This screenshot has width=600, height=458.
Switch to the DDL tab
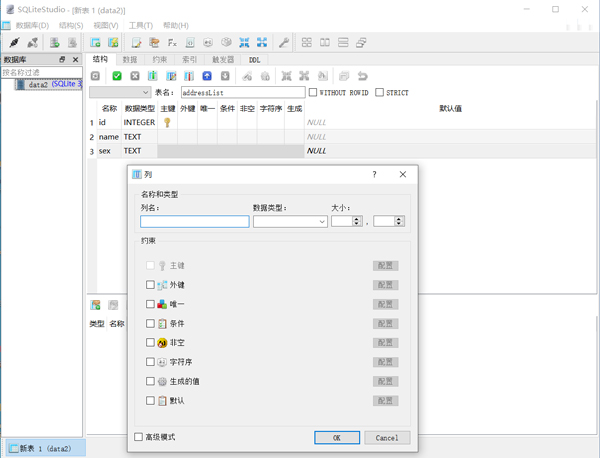pyautogui.click(x=255, y=60)
